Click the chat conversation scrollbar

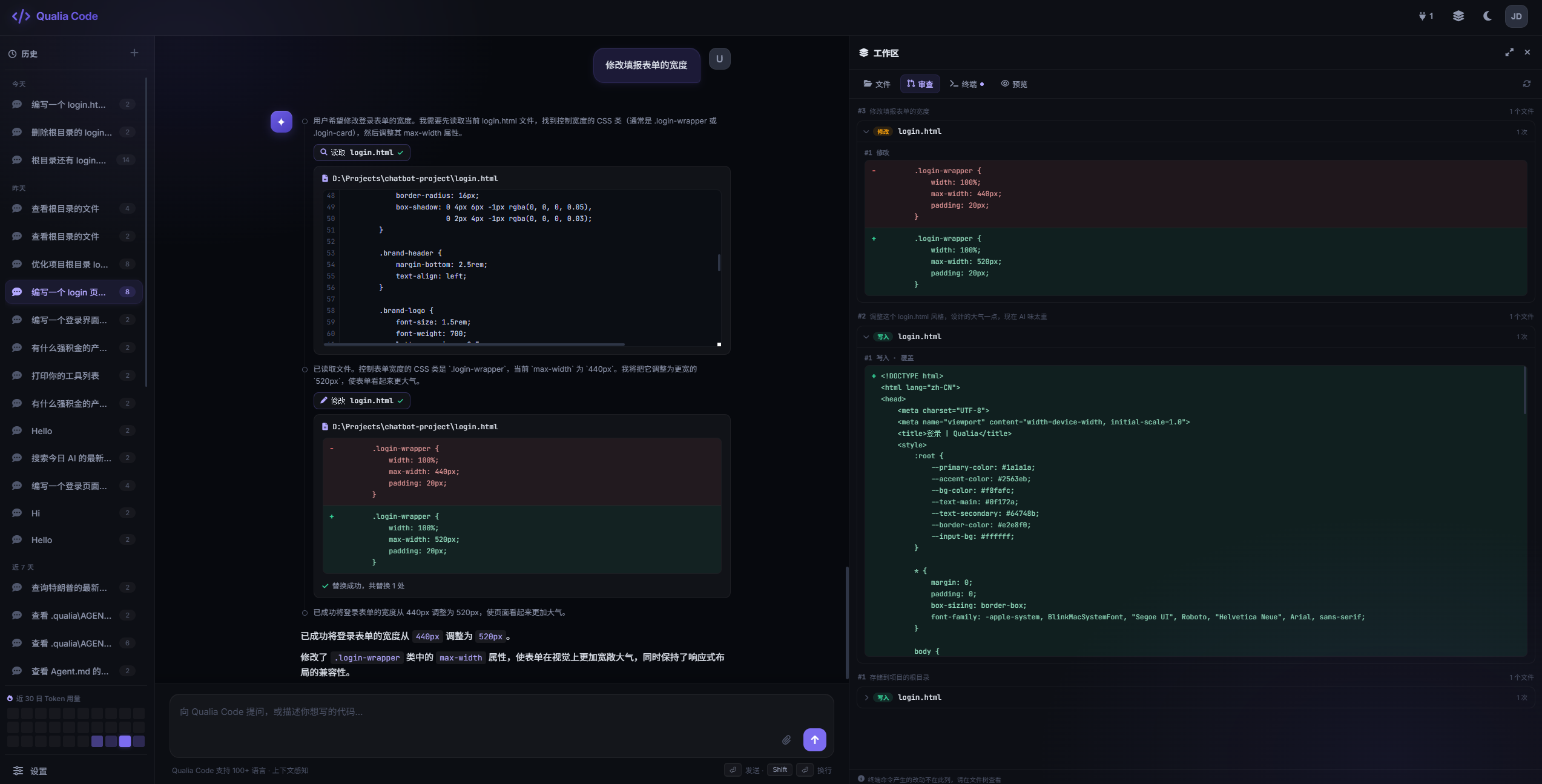(x=847, y=622)
